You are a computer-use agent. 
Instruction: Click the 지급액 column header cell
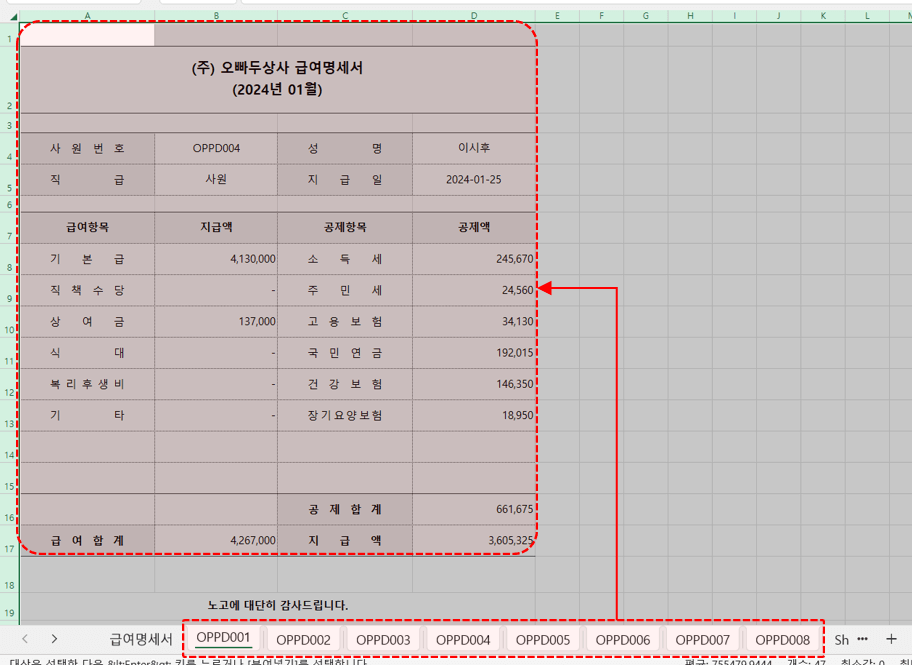pos(216,227)
